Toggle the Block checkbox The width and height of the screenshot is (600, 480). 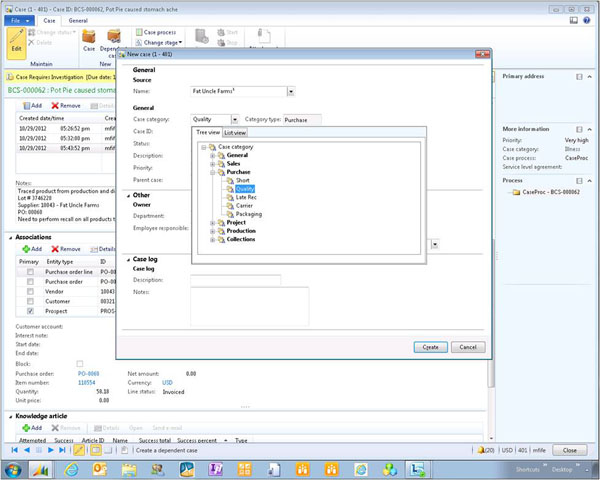(80, 364)
